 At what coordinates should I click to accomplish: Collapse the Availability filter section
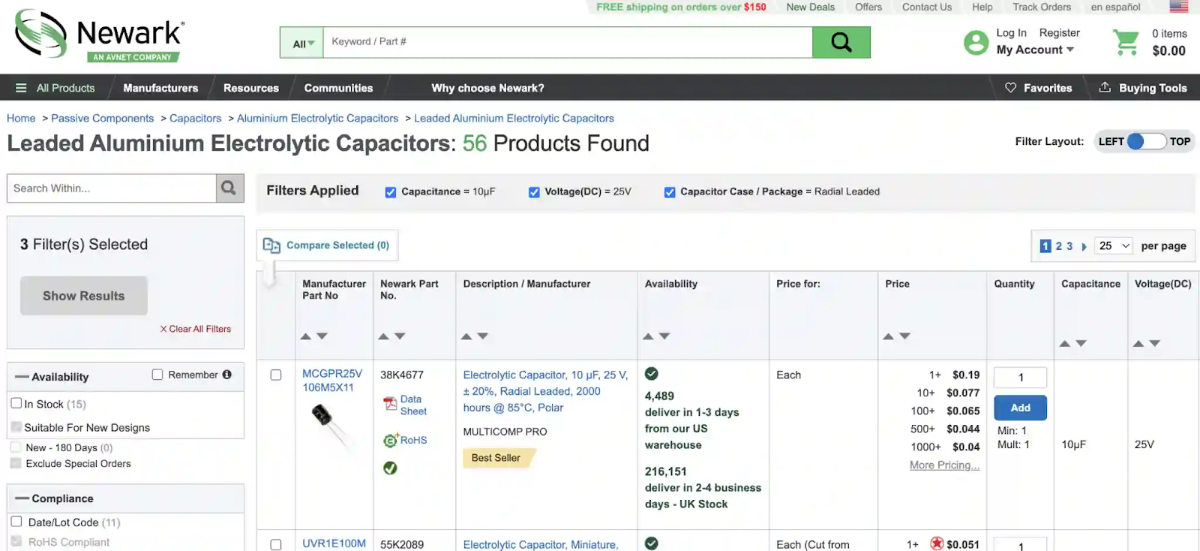pyautogui.click(x=22, y=377)
